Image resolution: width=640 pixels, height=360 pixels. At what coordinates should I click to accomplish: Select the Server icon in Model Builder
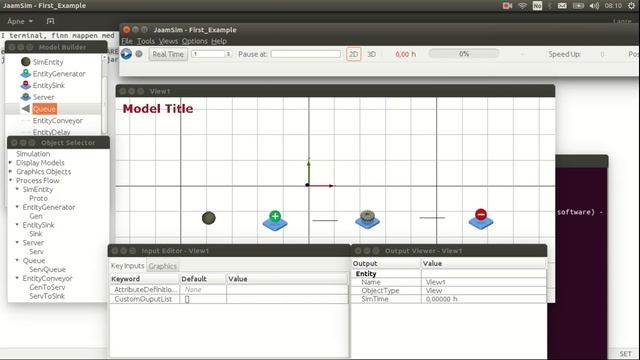click(x=26, y=97)
